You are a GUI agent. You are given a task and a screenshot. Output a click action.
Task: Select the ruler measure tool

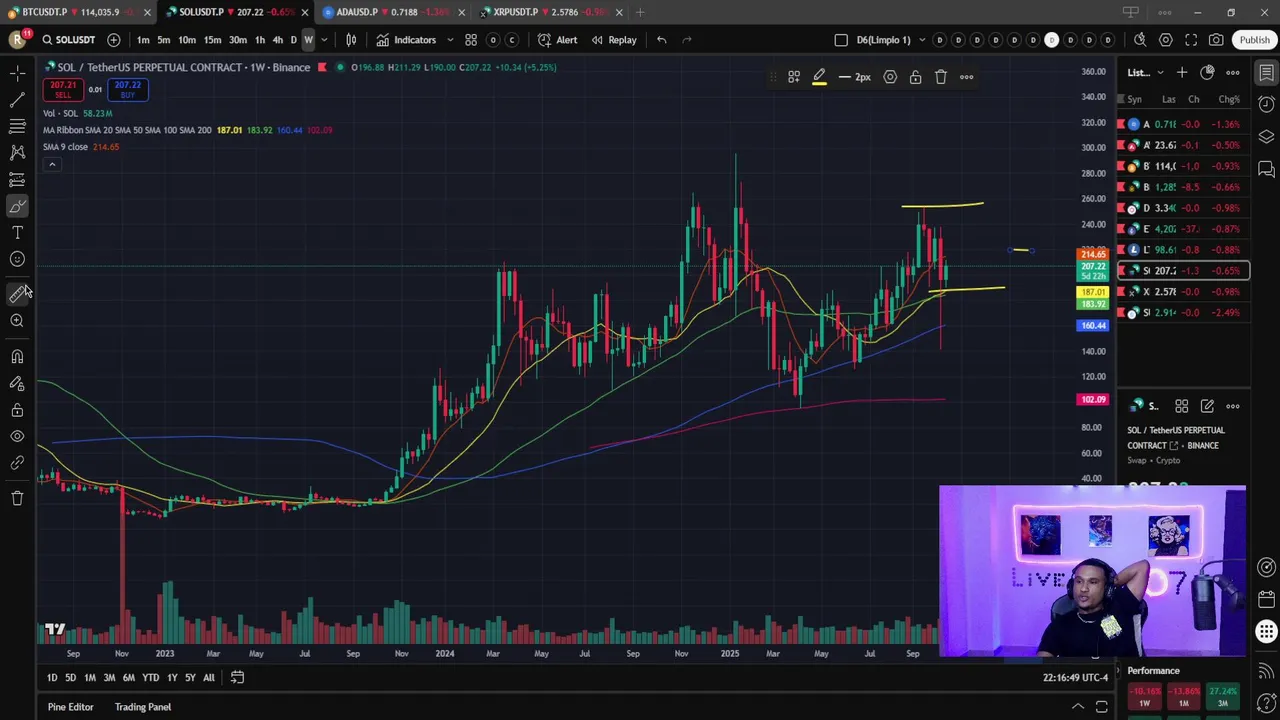tap(17, 294)
